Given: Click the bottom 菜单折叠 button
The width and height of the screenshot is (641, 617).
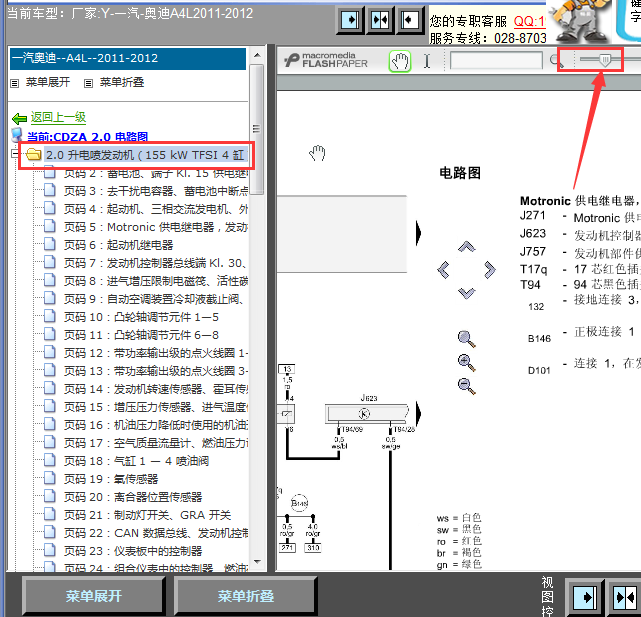Looking at the screenshot, I should coord(246,596).
